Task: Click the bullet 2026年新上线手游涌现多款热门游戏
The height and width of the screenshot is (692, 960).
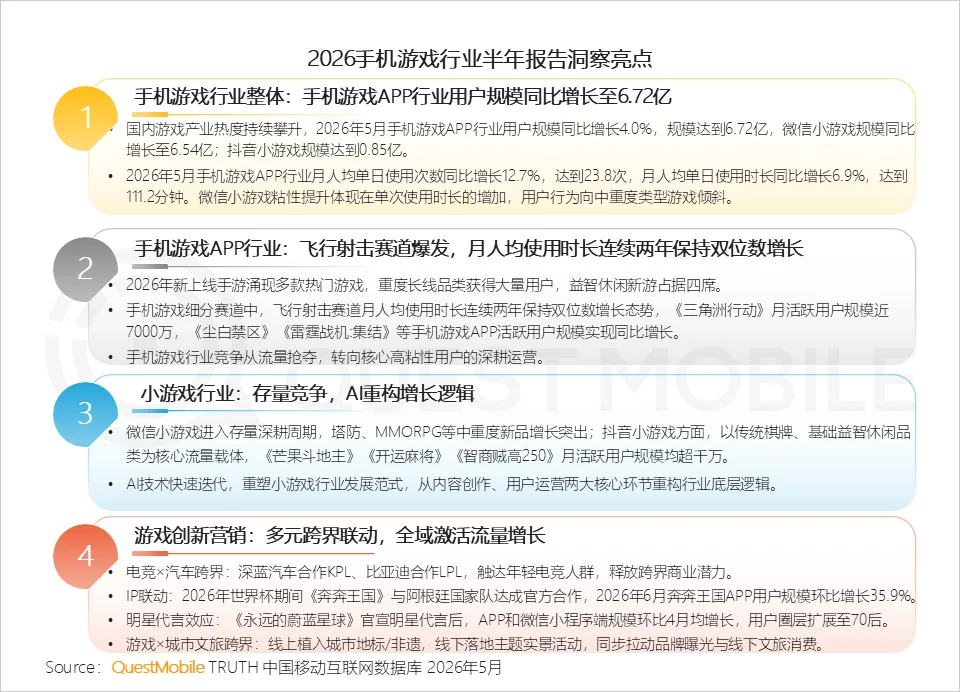Action: 426,285
